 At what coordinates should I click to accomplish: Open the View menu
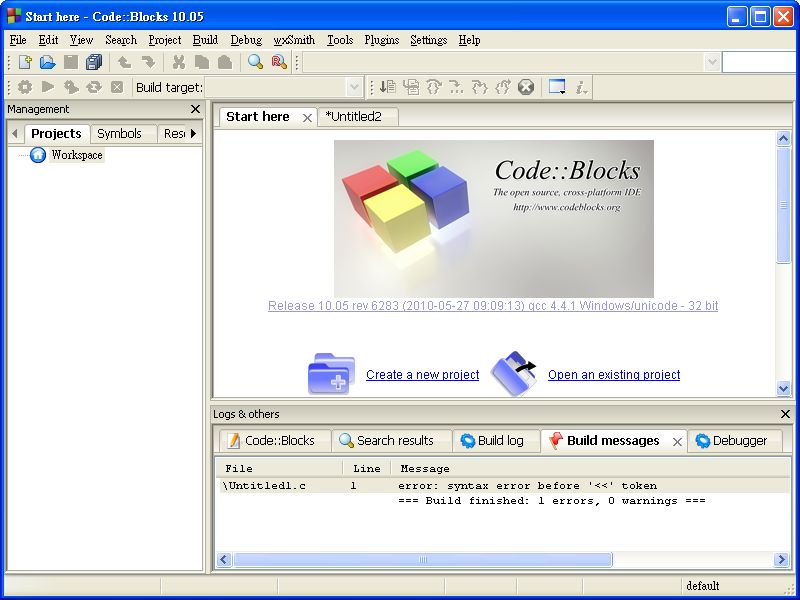point(81,40)
